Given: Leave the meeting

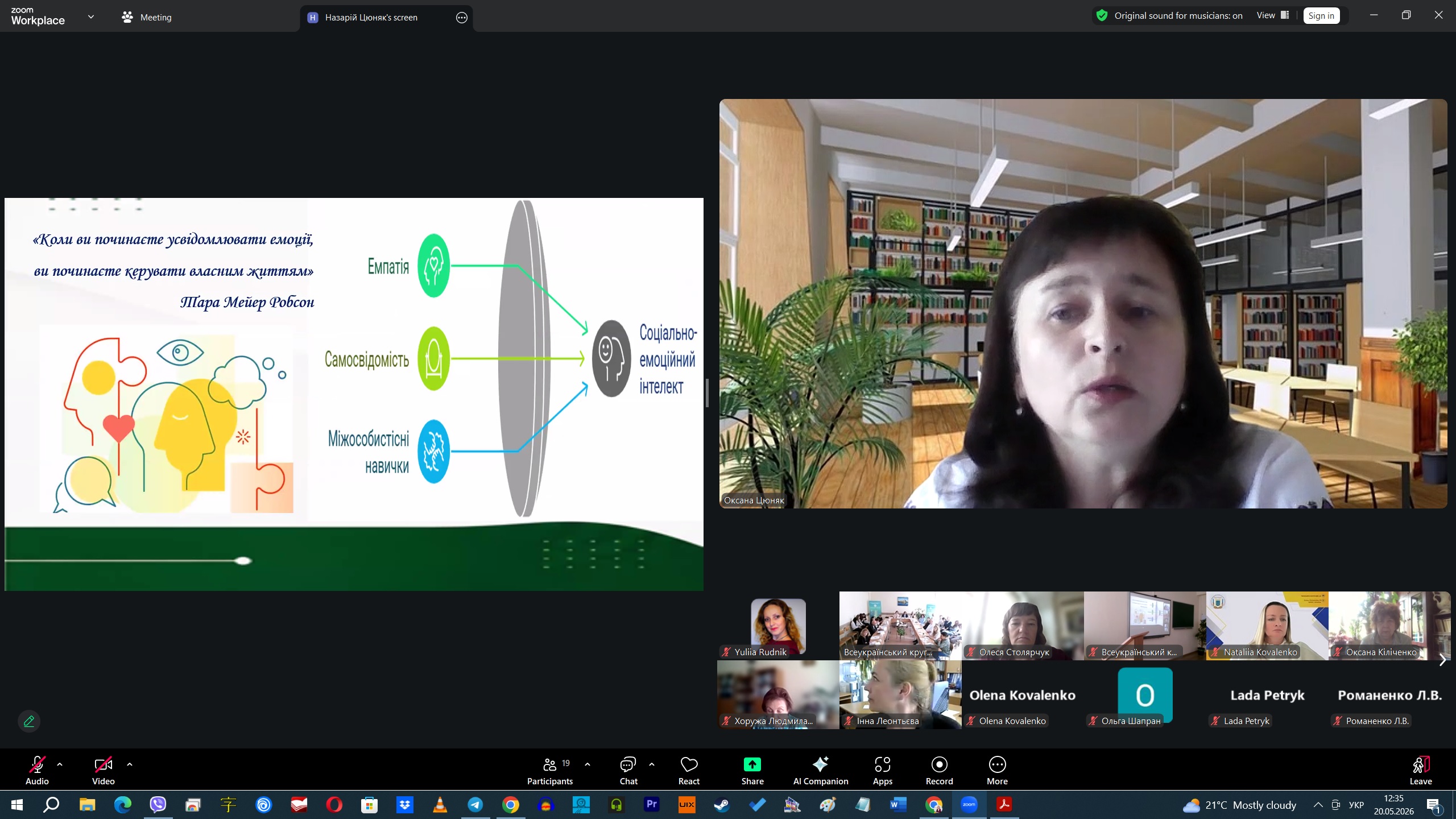Looking at the screenshot, I should coord(1421,770).
